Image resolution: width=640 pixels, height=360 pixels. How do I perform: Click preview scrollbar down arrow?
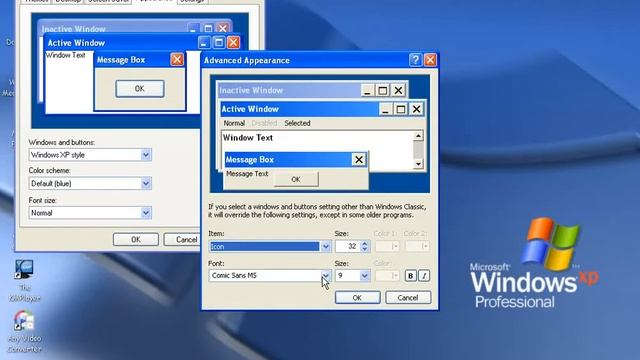[418, 164]
